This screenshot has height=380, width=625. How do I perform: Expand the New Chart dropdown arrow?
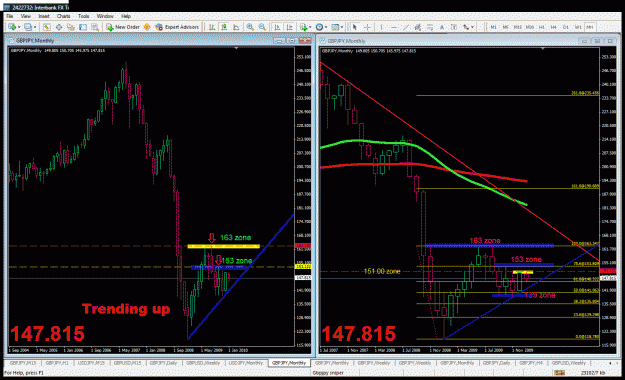click(19, 27)
